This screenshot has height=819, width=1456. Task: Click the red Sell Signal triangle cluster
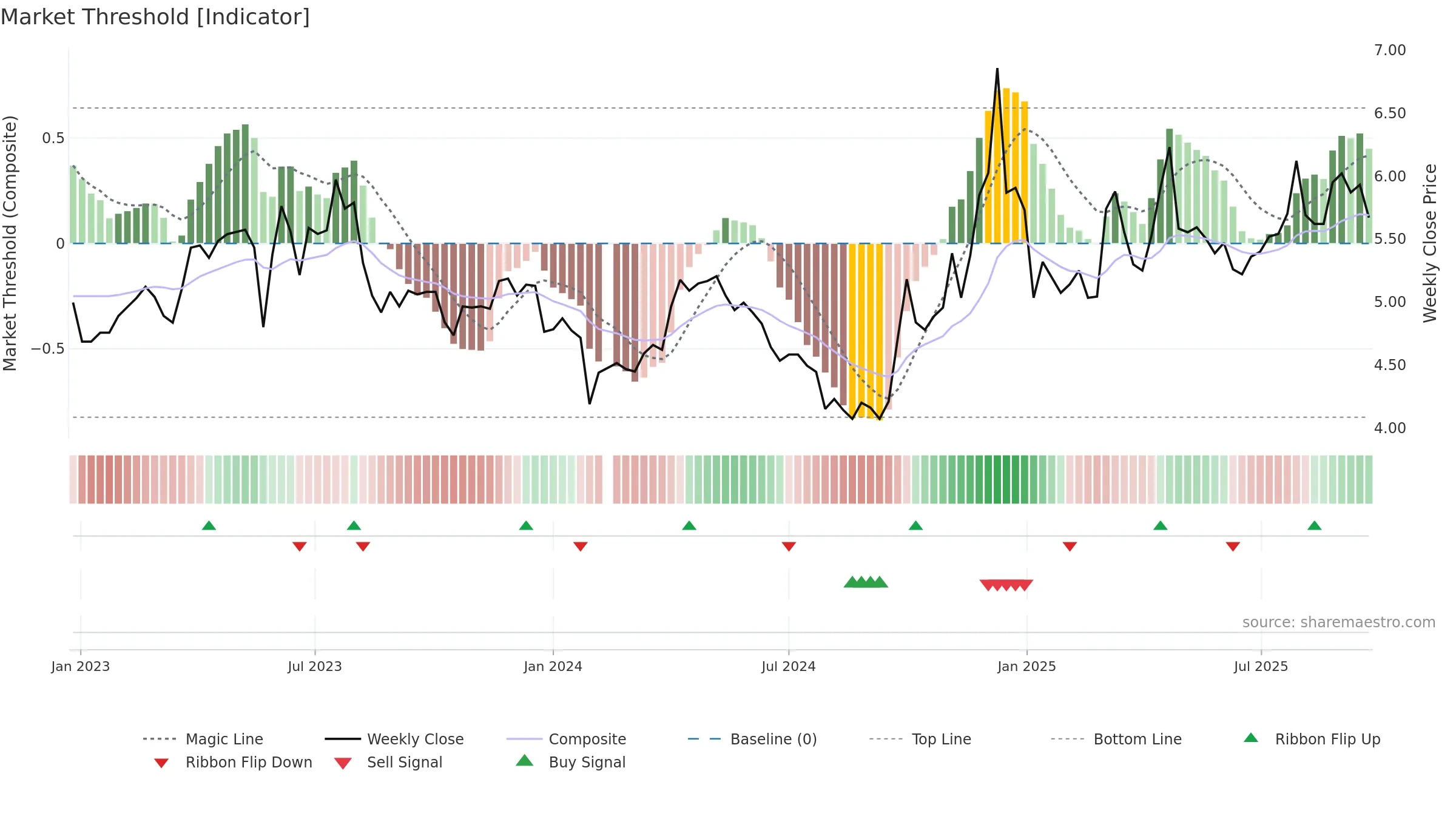(x=1006, y=585)
